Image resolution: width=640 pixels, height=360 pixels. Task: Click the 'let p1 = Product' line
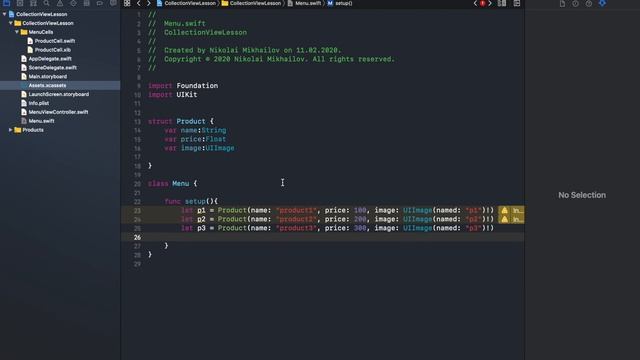click(x=338, y=211)
